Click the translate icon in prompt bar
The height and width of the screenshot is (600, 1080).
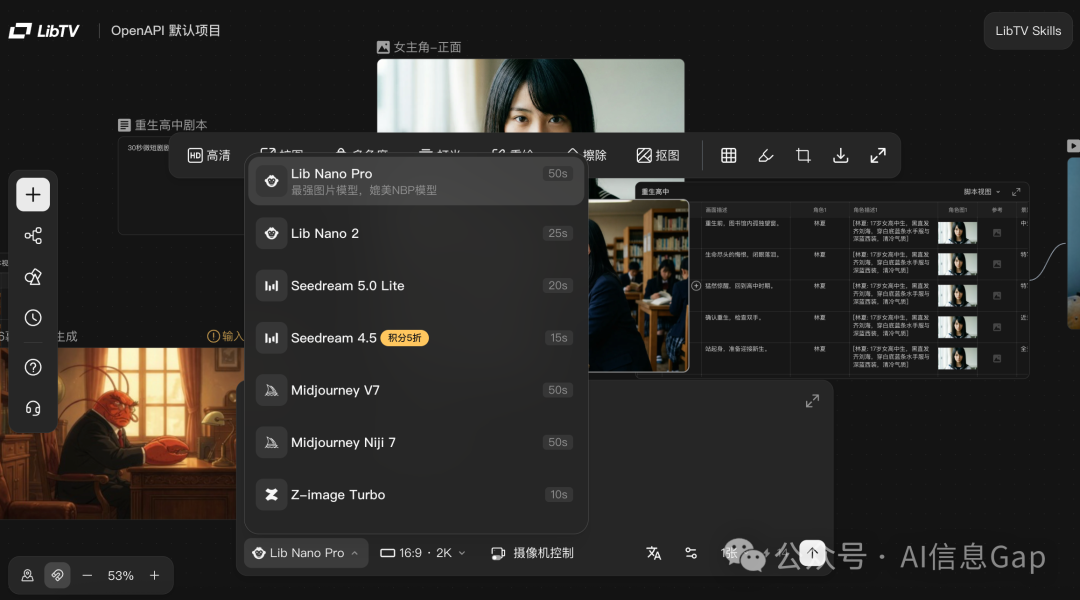tap(654, 553)
